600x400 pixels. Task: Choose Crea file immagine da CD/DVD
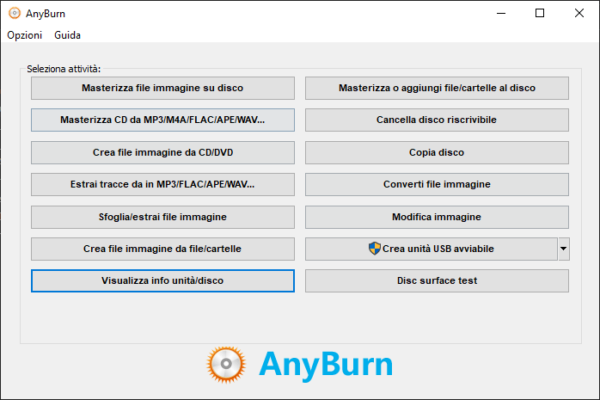(163, 152)
